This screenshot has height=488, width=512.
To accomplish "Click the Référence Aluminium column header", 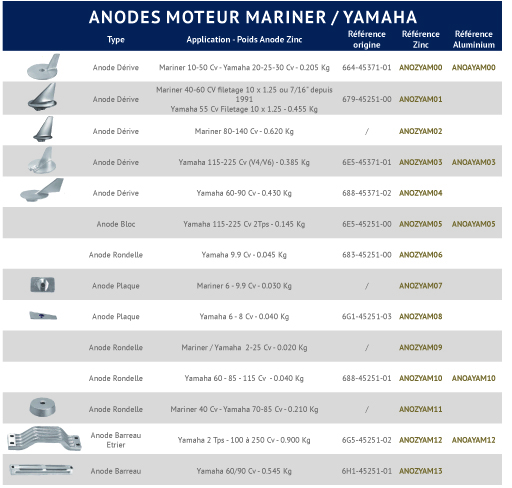I will [x=474, y=39].
